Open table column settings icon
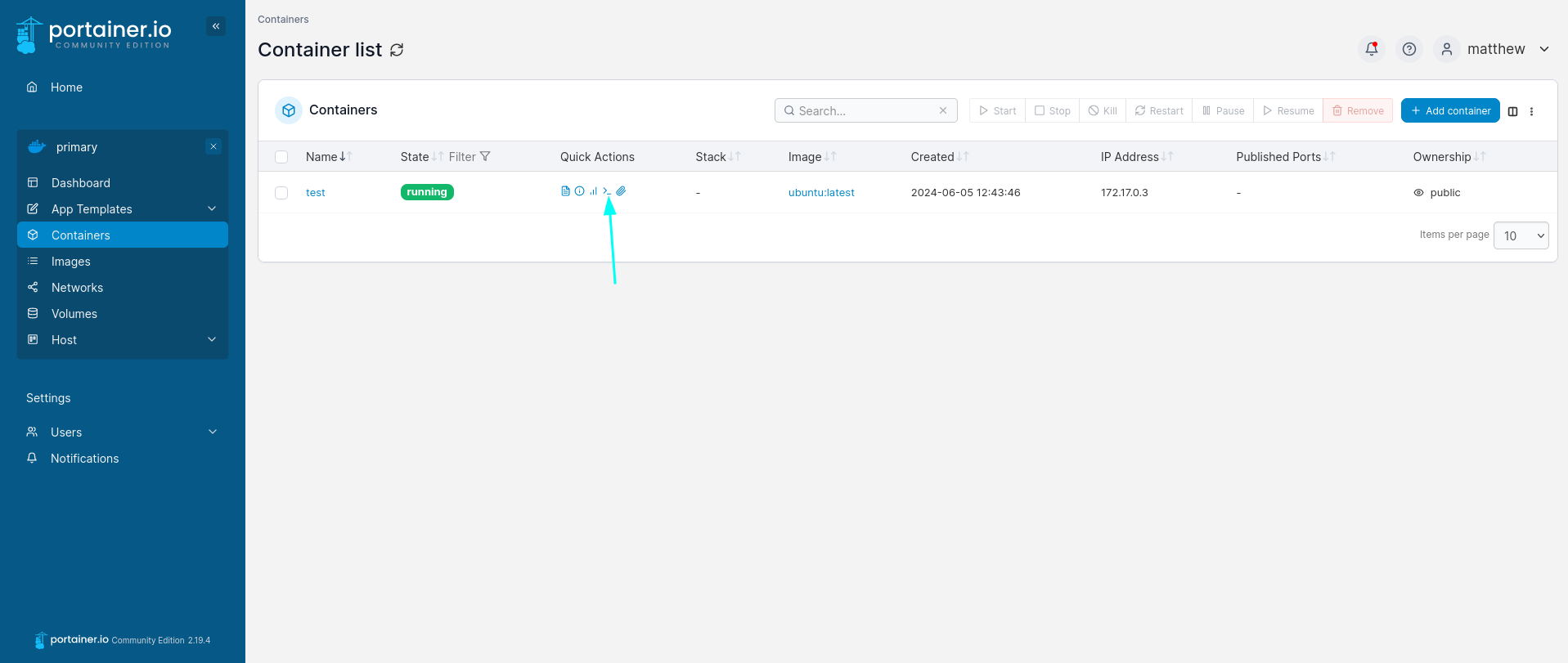The width and height of the screenshot is (1568, 663). [1512, 111]
